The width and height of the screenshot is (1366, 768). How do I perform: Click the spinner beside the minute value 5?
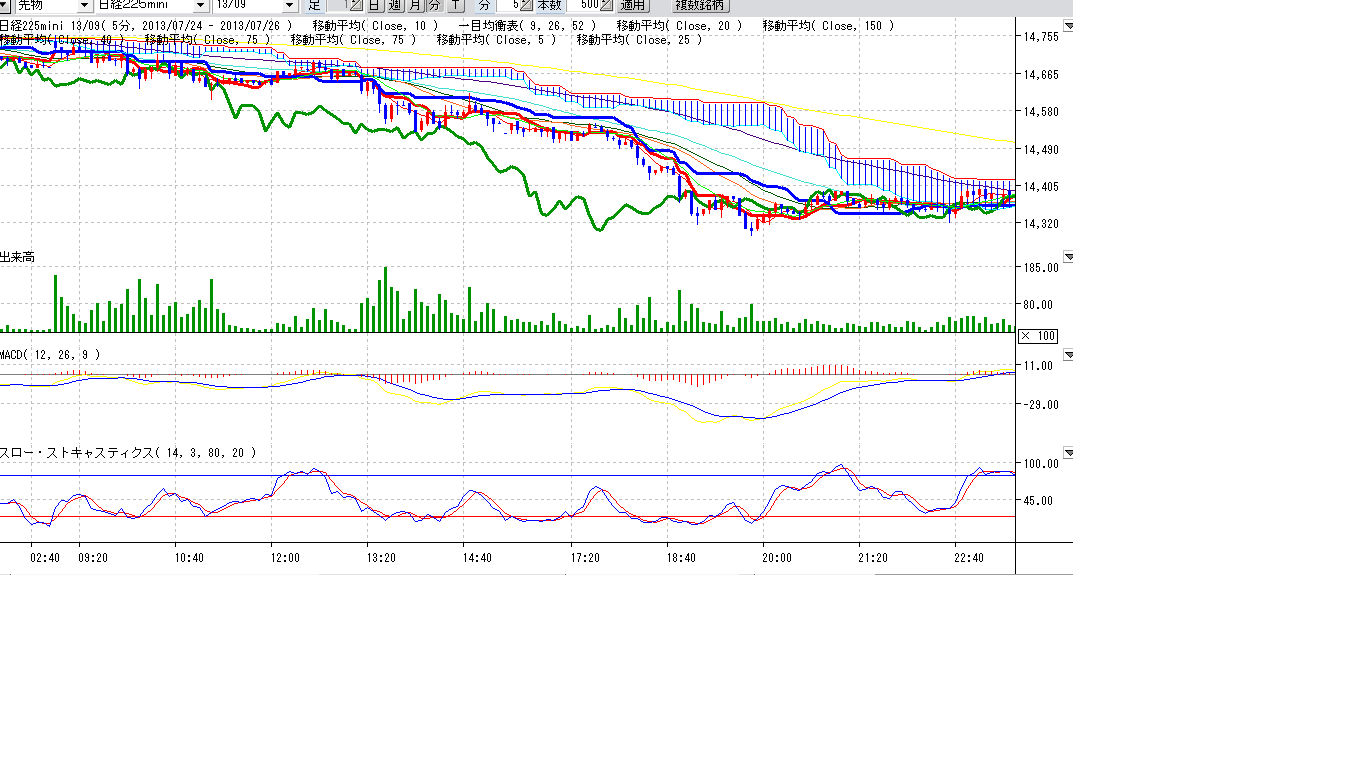coord(527,5)
